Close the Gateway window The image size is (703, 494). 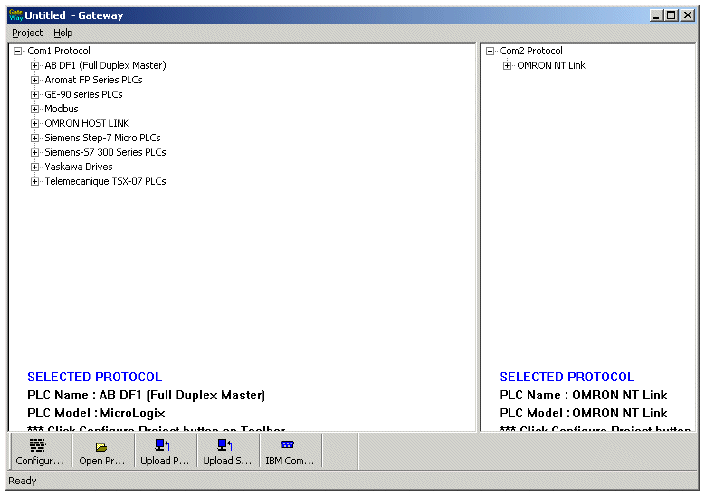tap(687, 15)
